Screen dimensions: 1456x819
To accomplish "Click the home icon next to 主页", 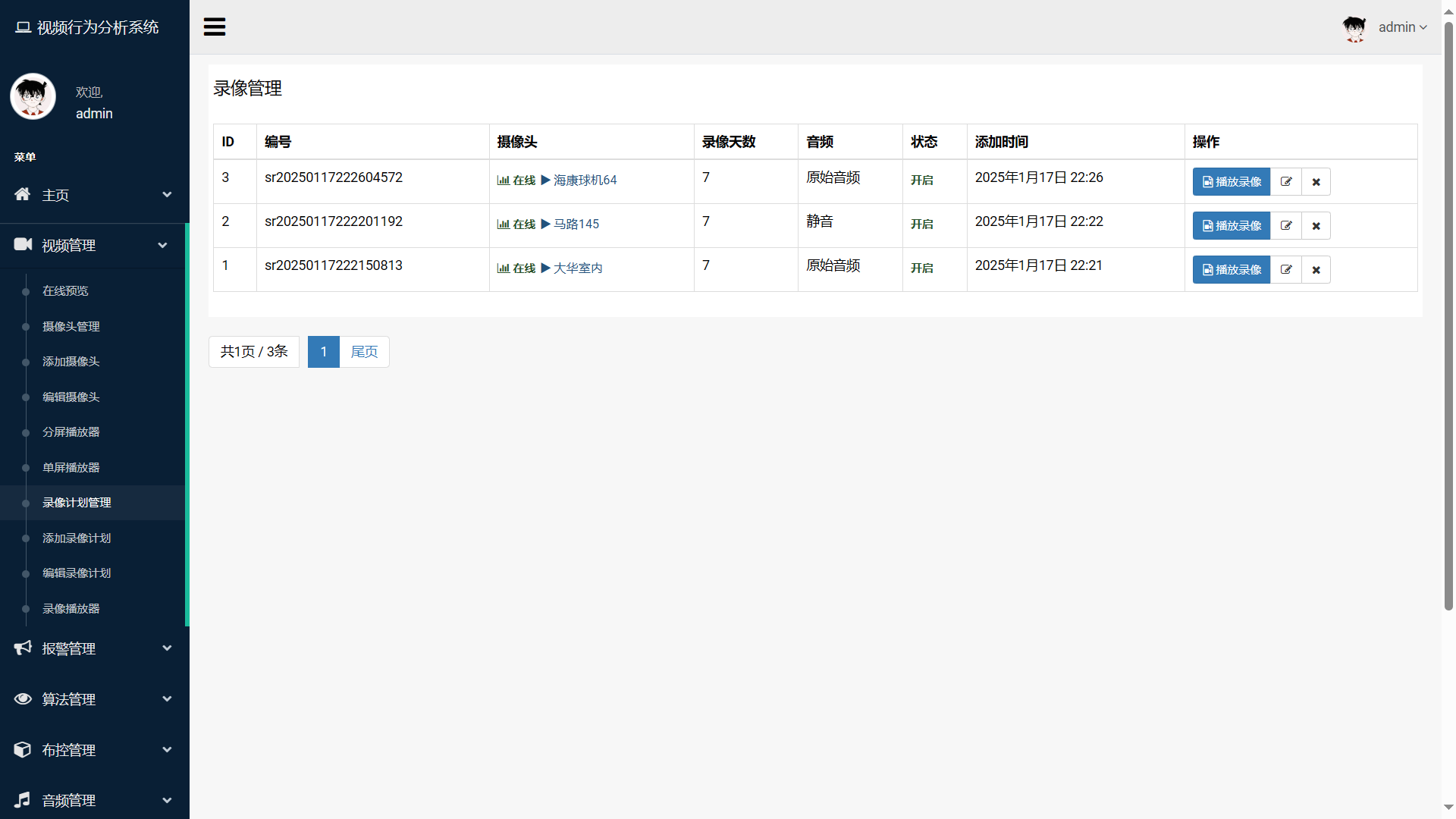I will (x=23, y=194).
